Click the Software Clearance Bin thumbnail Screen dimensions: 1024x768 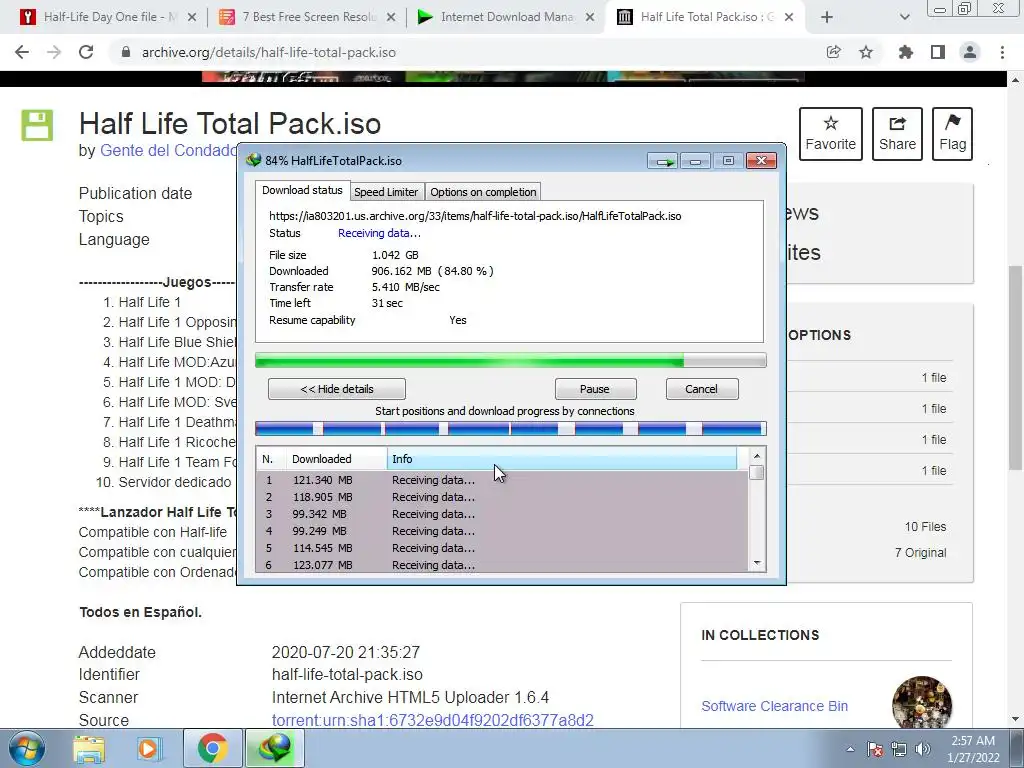pyautogui.click(x=921, y=703)
